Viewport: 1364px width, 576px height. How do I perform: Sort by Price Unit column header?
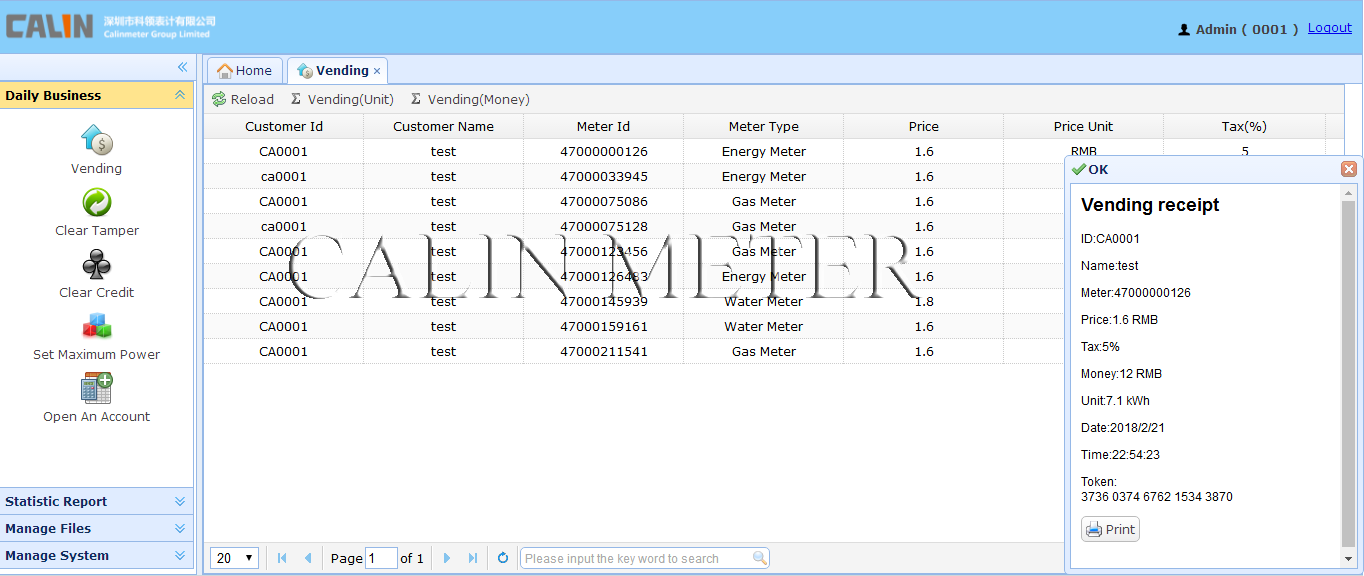(x=1084, y=126)
